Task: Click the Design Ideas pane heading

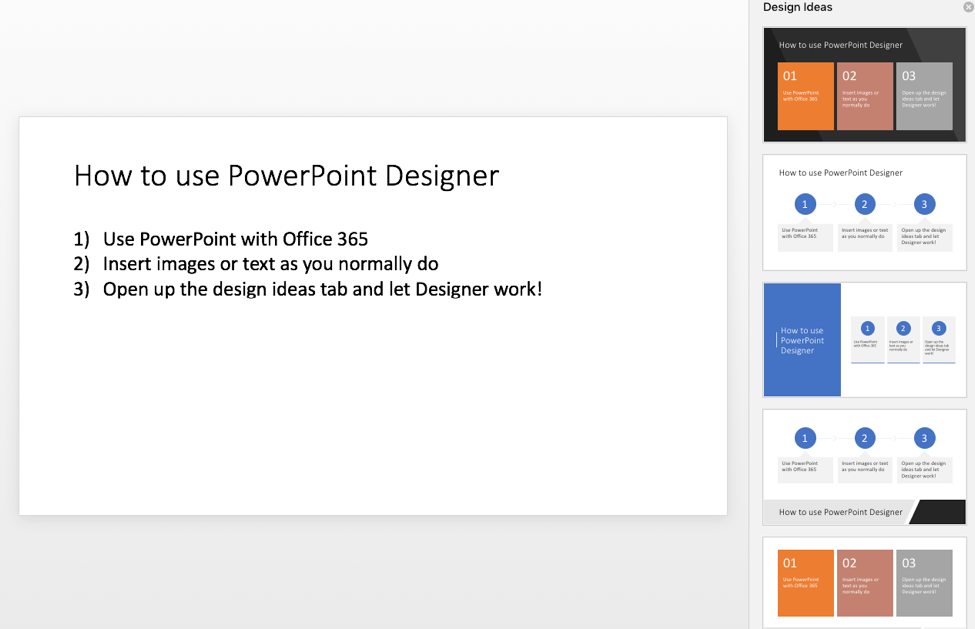Action: pyautogui.click(x=797, y=7)
